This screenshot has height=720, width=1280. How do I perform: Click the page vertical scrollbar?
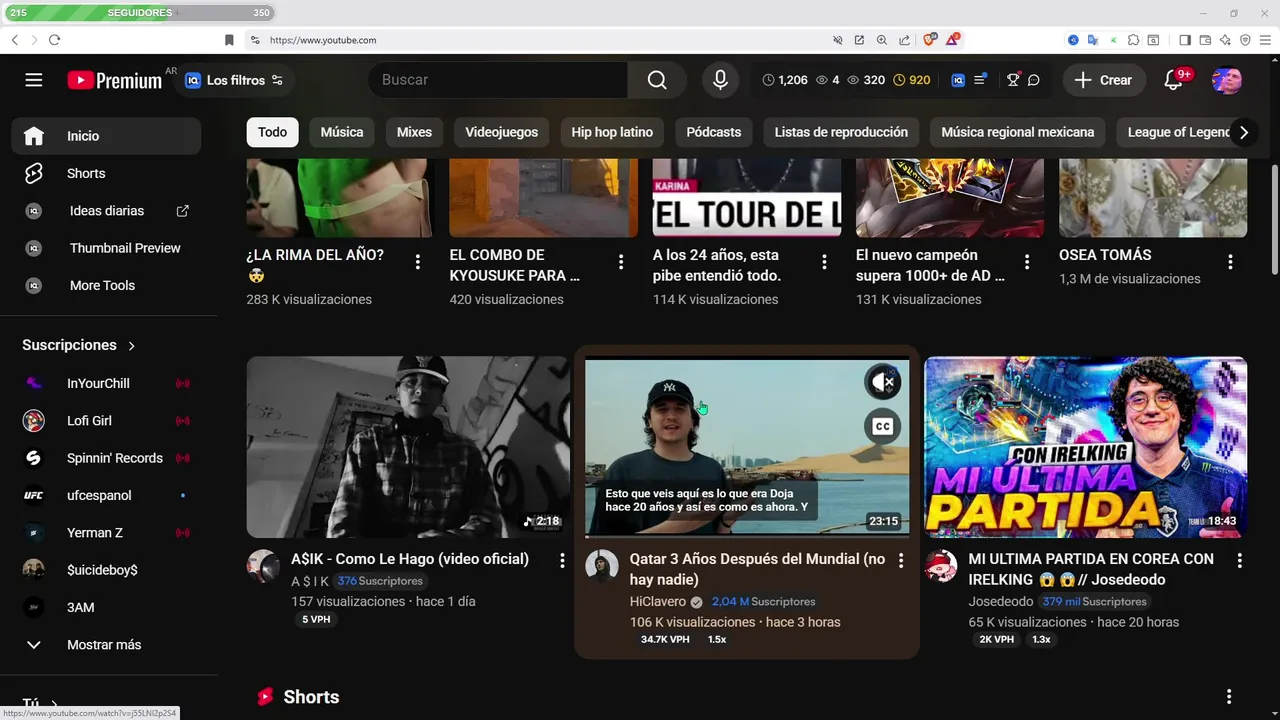1274,220
